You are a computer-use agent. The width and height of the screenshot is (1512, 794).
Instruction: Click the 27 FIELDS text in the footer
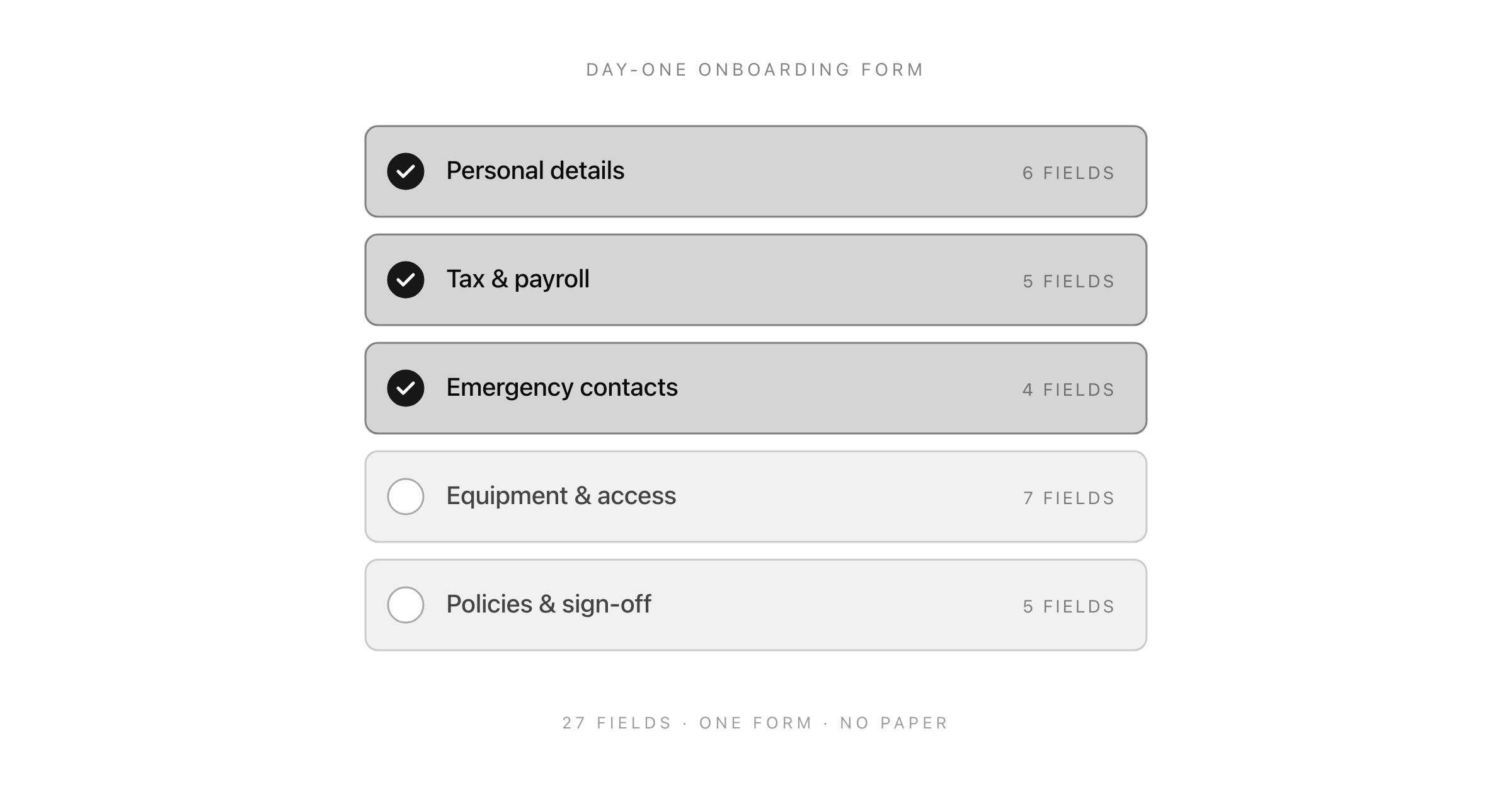pos(617,723)
